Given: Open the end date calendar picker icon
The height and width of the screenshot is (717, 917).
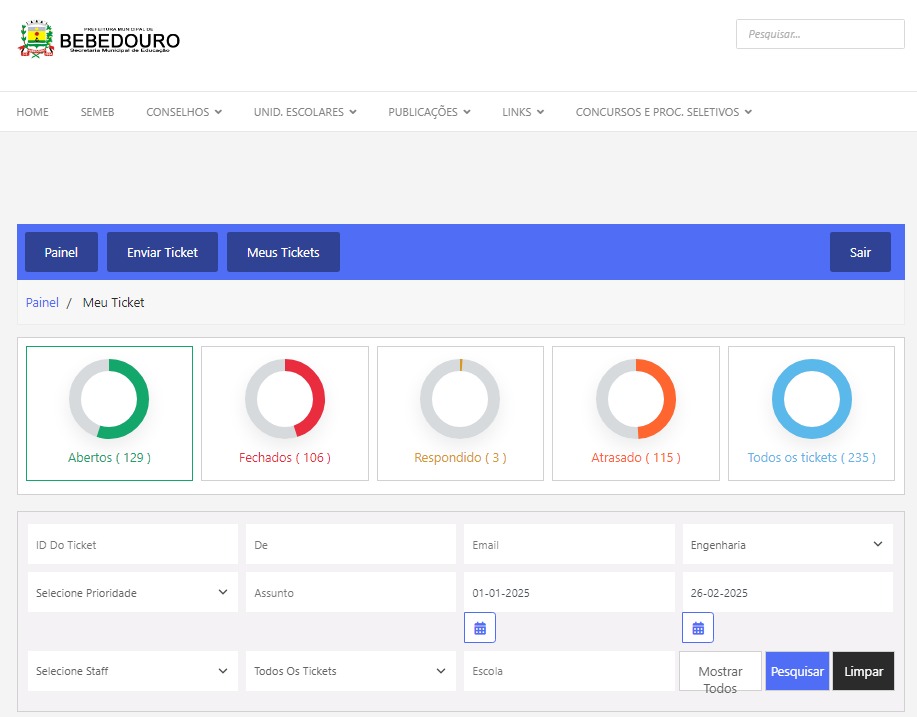Looking at the screenshot, I should pyautogui.click(x=698, y=628).
